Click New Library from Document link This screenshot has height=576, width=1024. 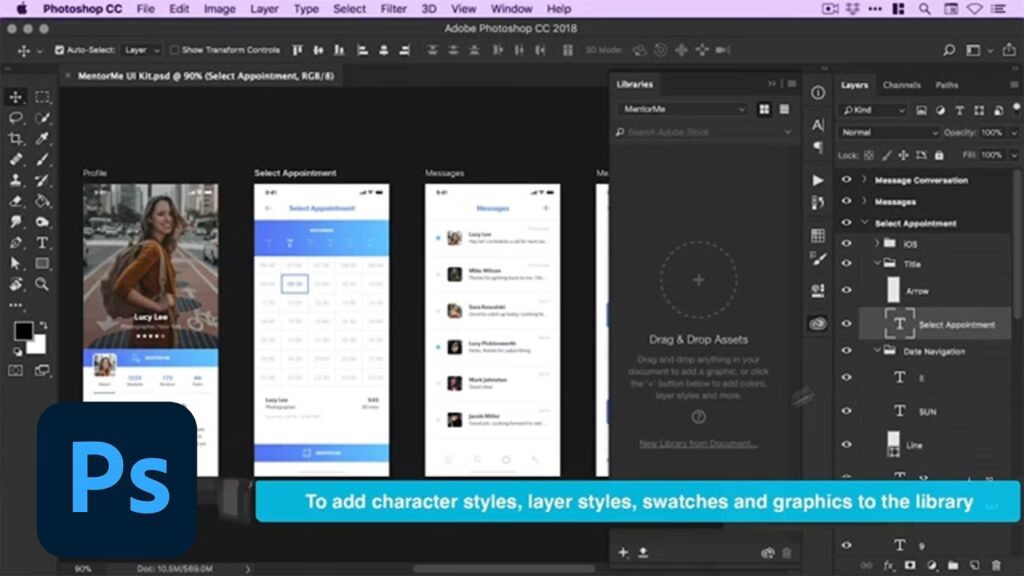pyautogui.click(x=698, y=444)
